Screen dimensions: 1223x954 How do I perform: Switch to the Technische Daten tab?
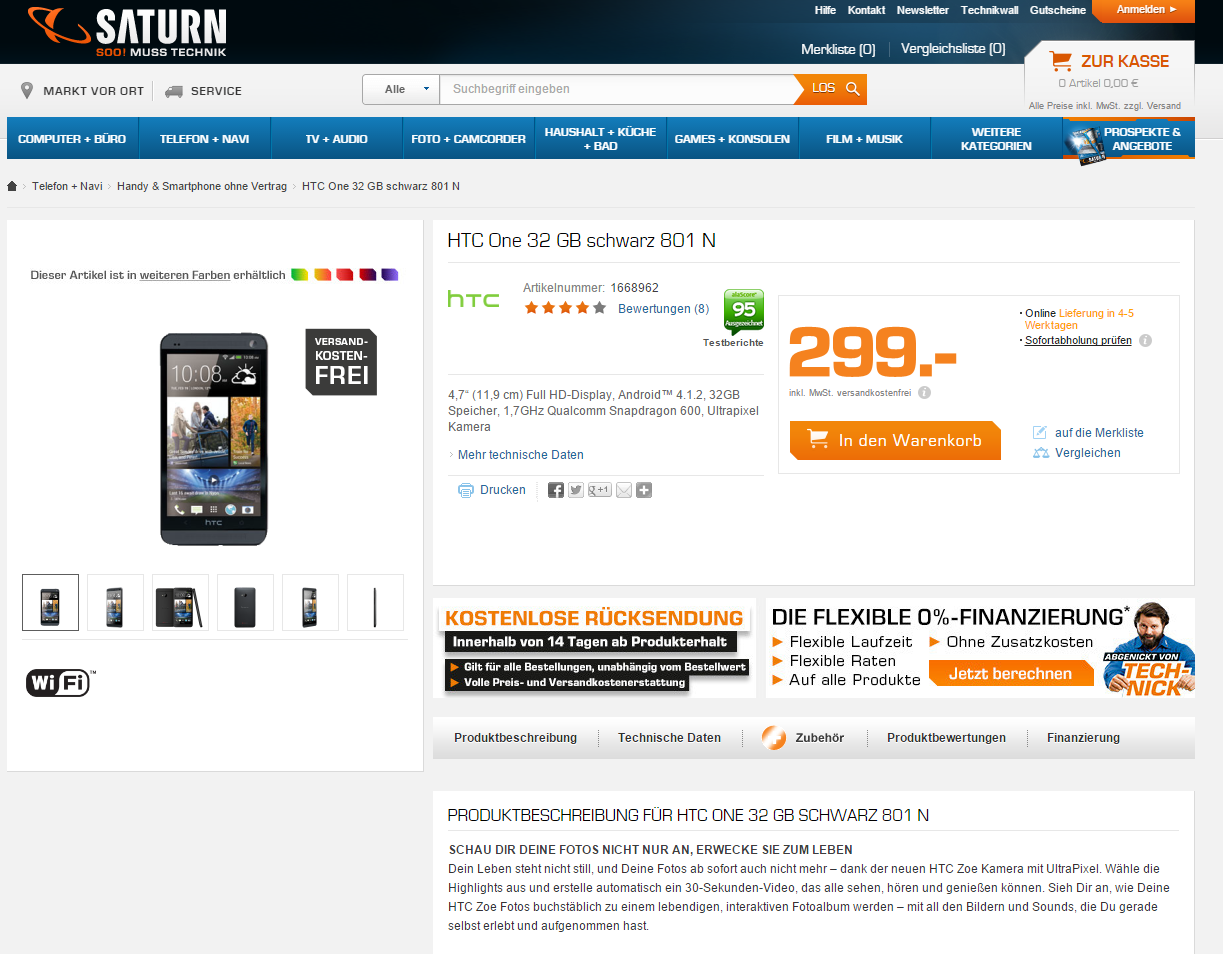click(669, 738)
